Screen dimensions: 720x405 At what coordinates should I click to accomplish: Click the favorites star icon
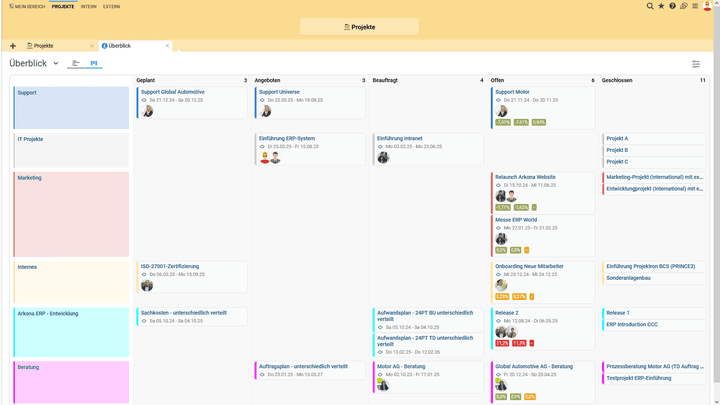(661, 6)
